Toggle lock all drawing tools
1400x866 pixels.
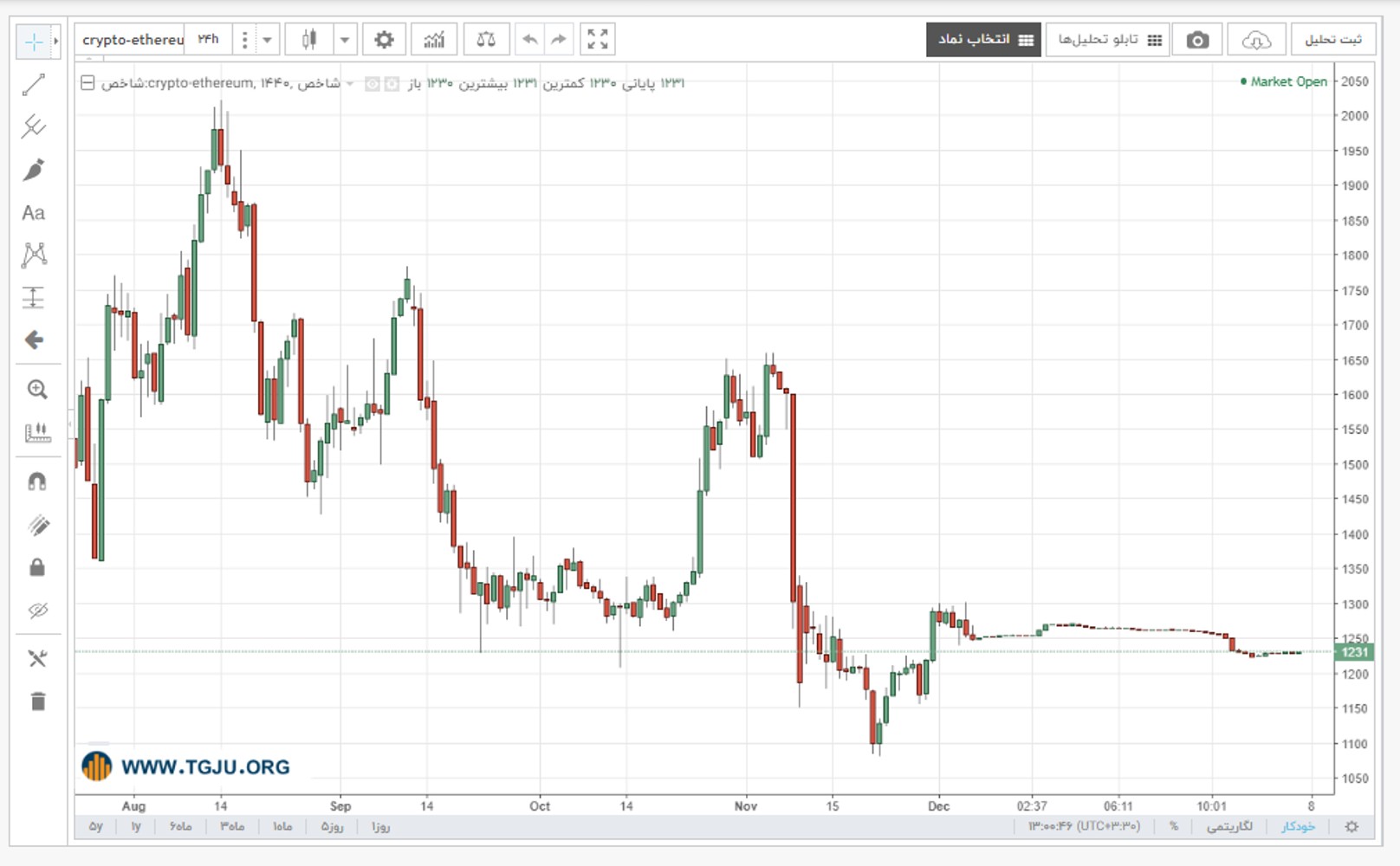36,567
